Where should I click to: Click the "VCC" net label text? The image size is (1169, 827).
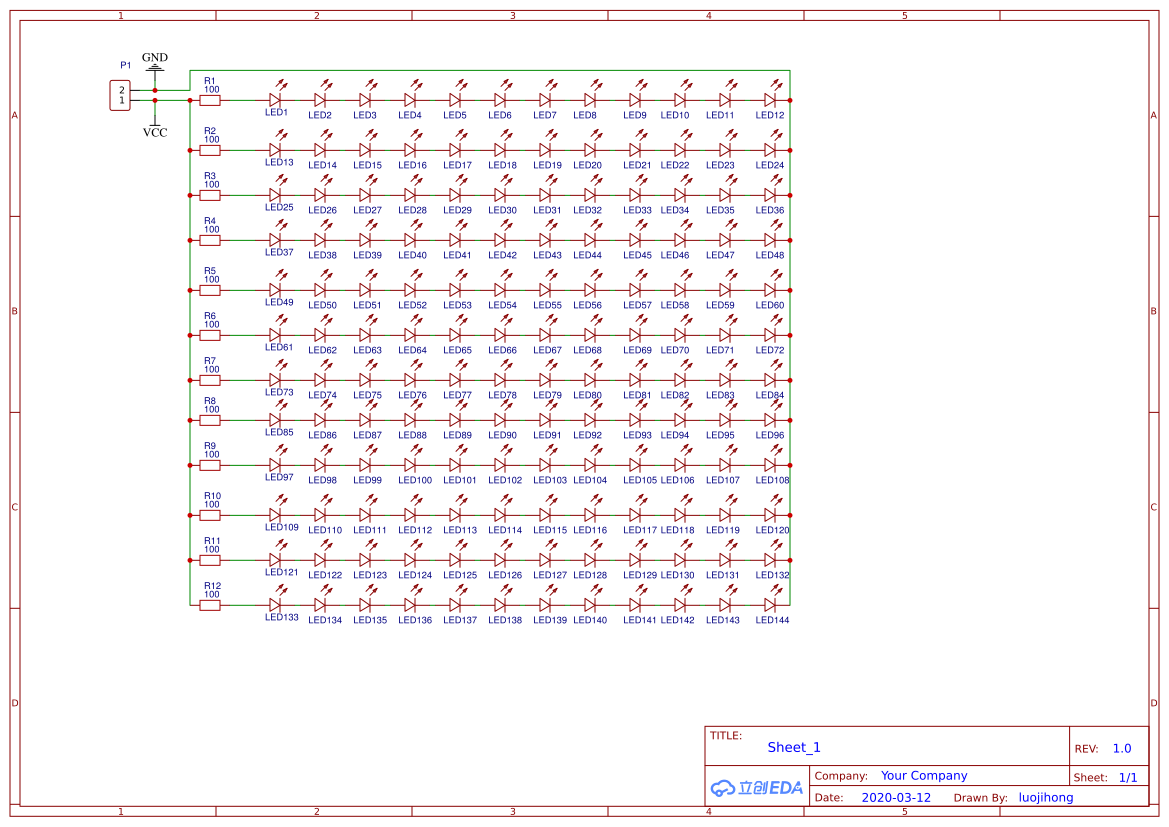155,133
